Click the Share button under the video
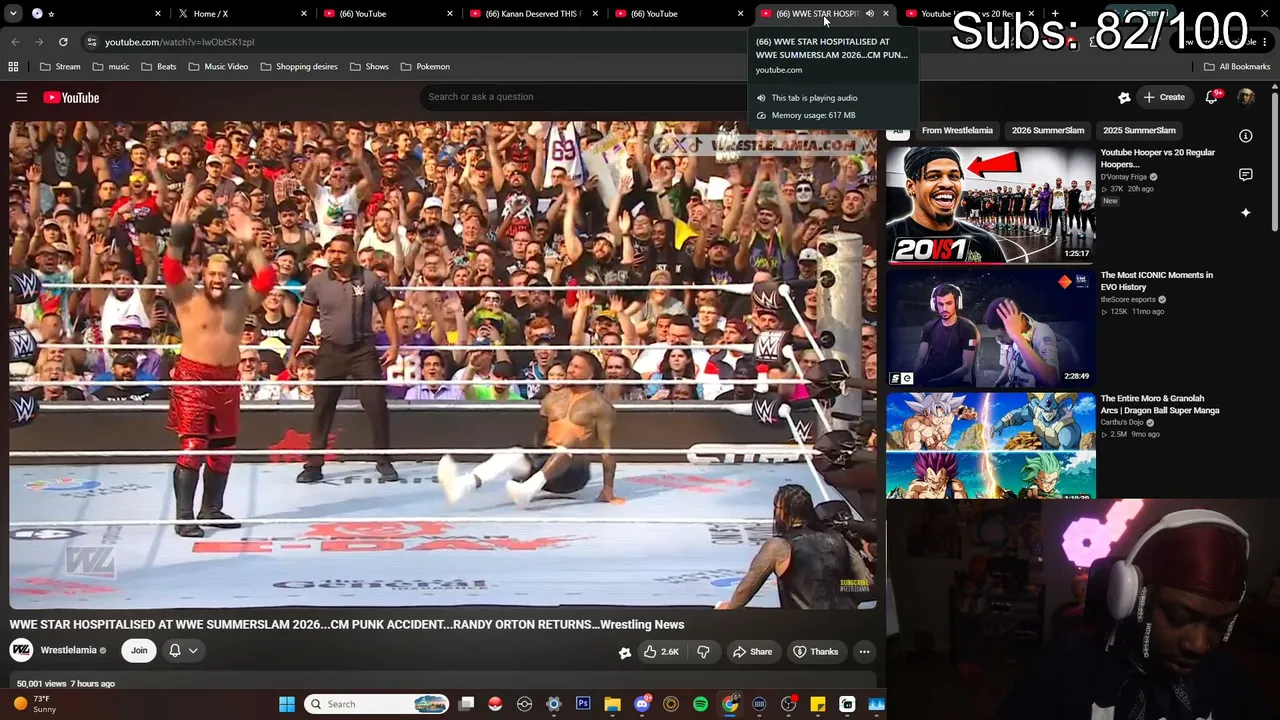The width and height of the screenshot is (1280, 720). click(x=752, y=652)
